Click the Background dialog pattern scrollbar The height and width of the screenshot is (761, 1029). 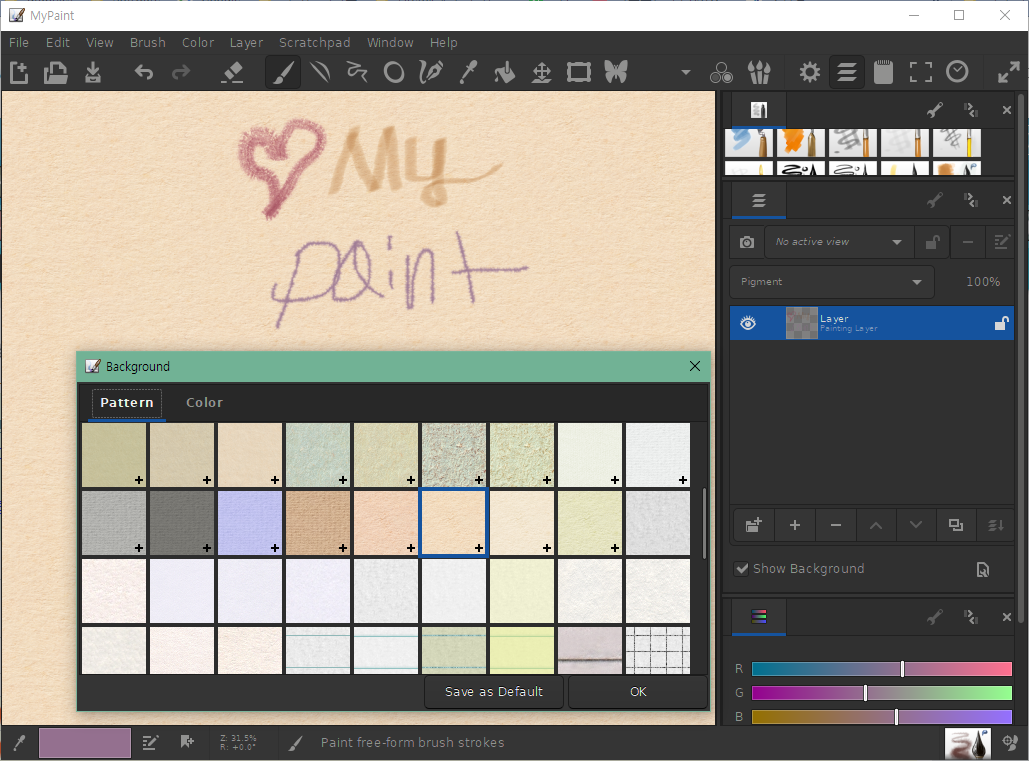[x=704, y=523]
